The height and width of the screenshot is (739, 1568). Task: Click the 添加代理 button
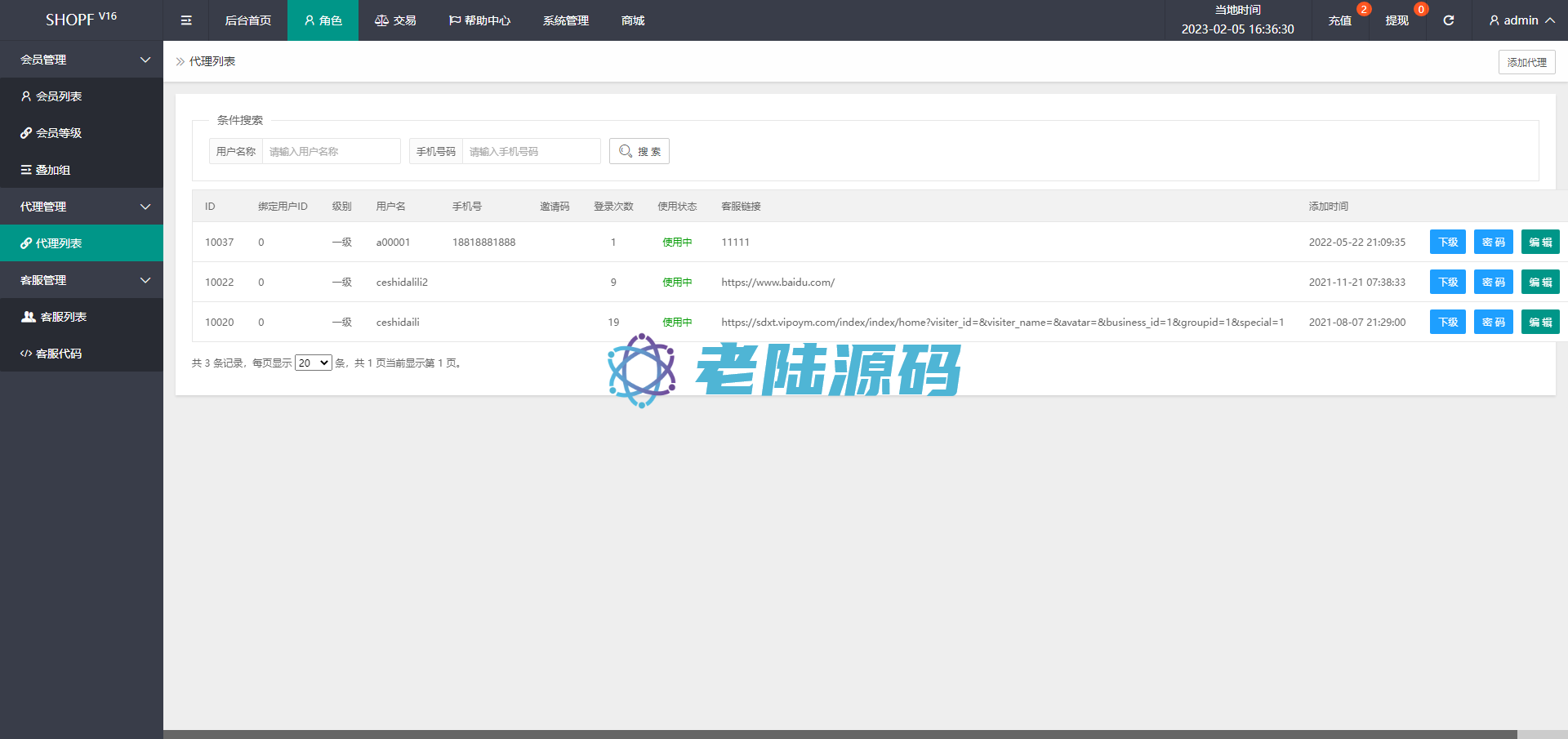click(1526, 62)
